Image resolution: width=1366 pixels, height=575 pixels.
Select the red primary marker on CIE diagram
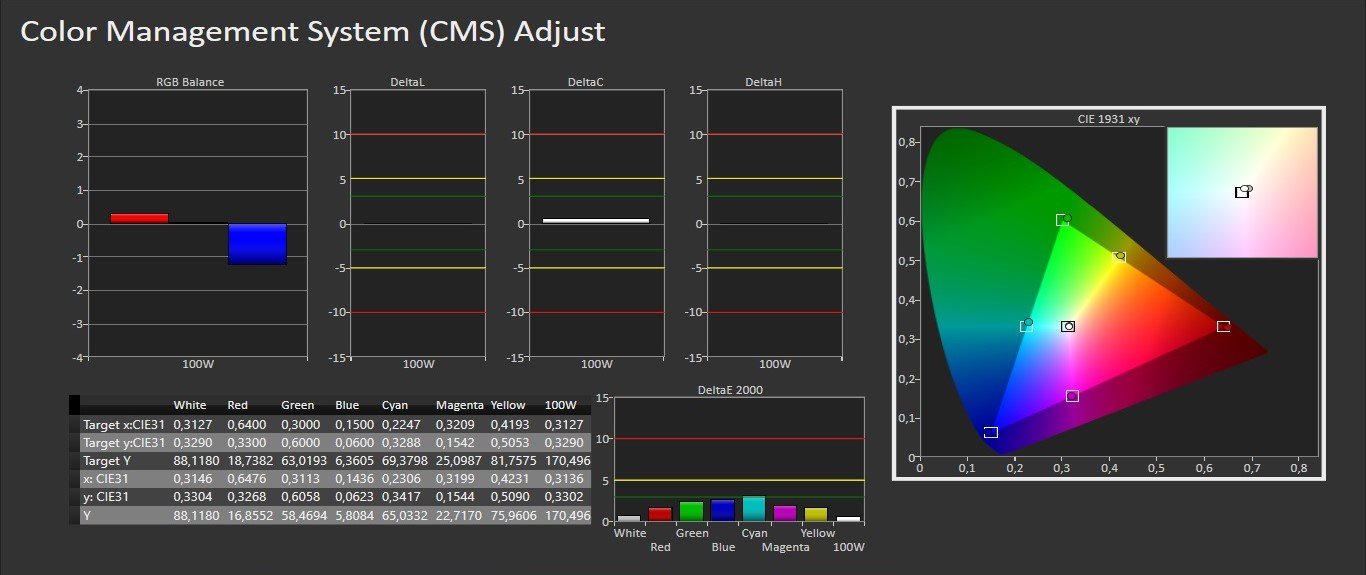pos(1223,327)
